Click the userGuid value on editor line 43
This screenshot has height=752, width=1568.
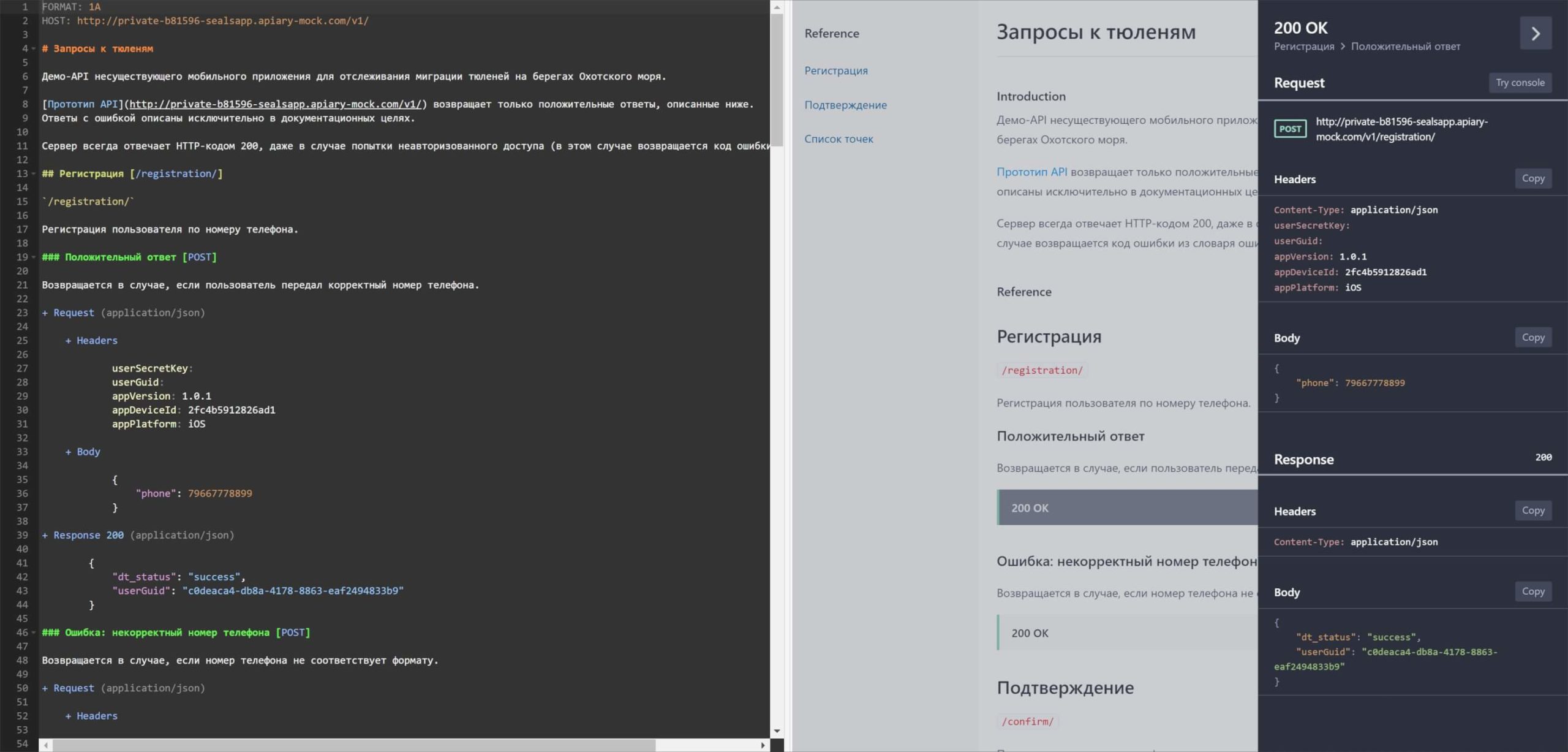coord(293,591)
